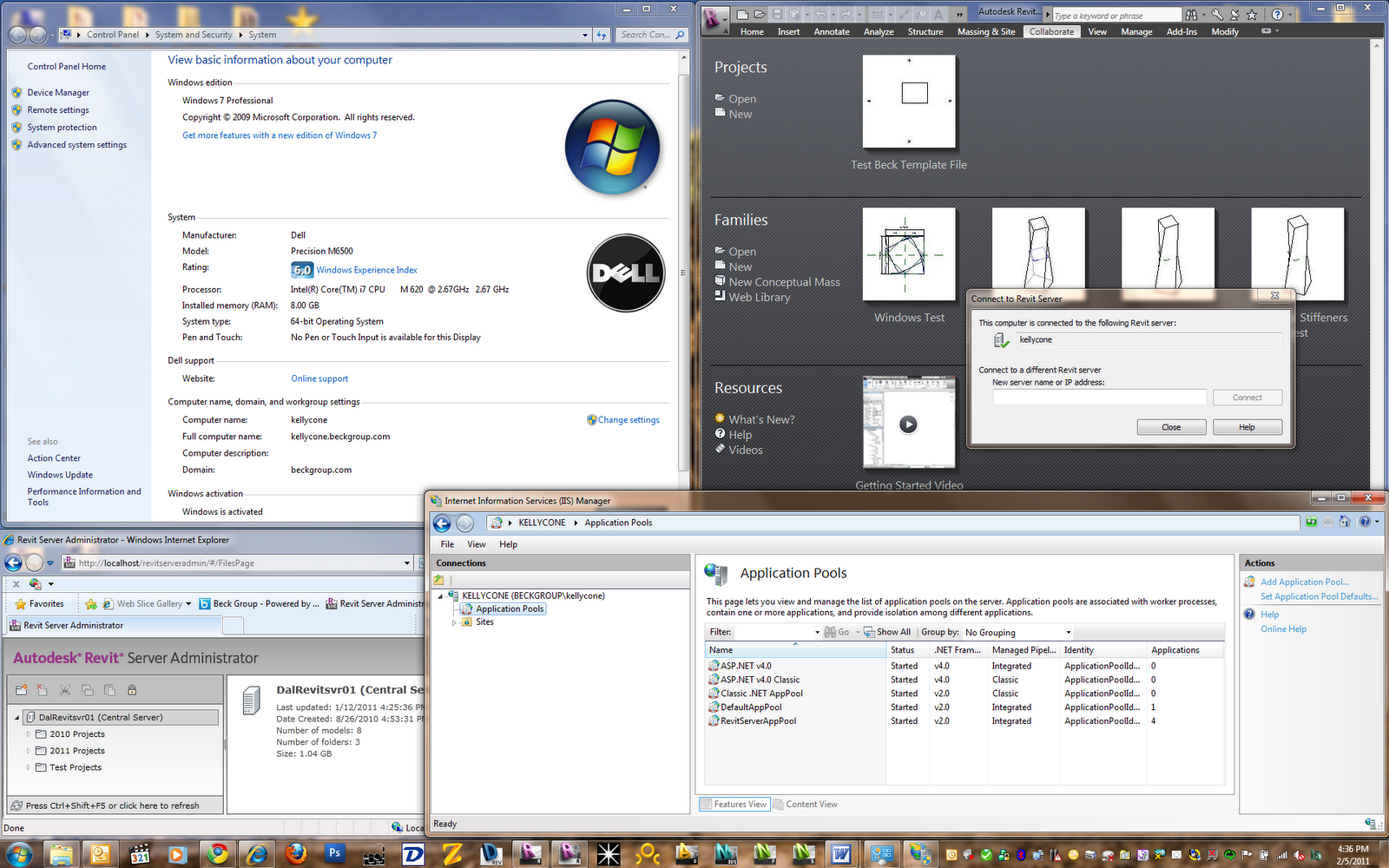Open the Internet Explorer address bar dropdown

[x=407, y=563]
